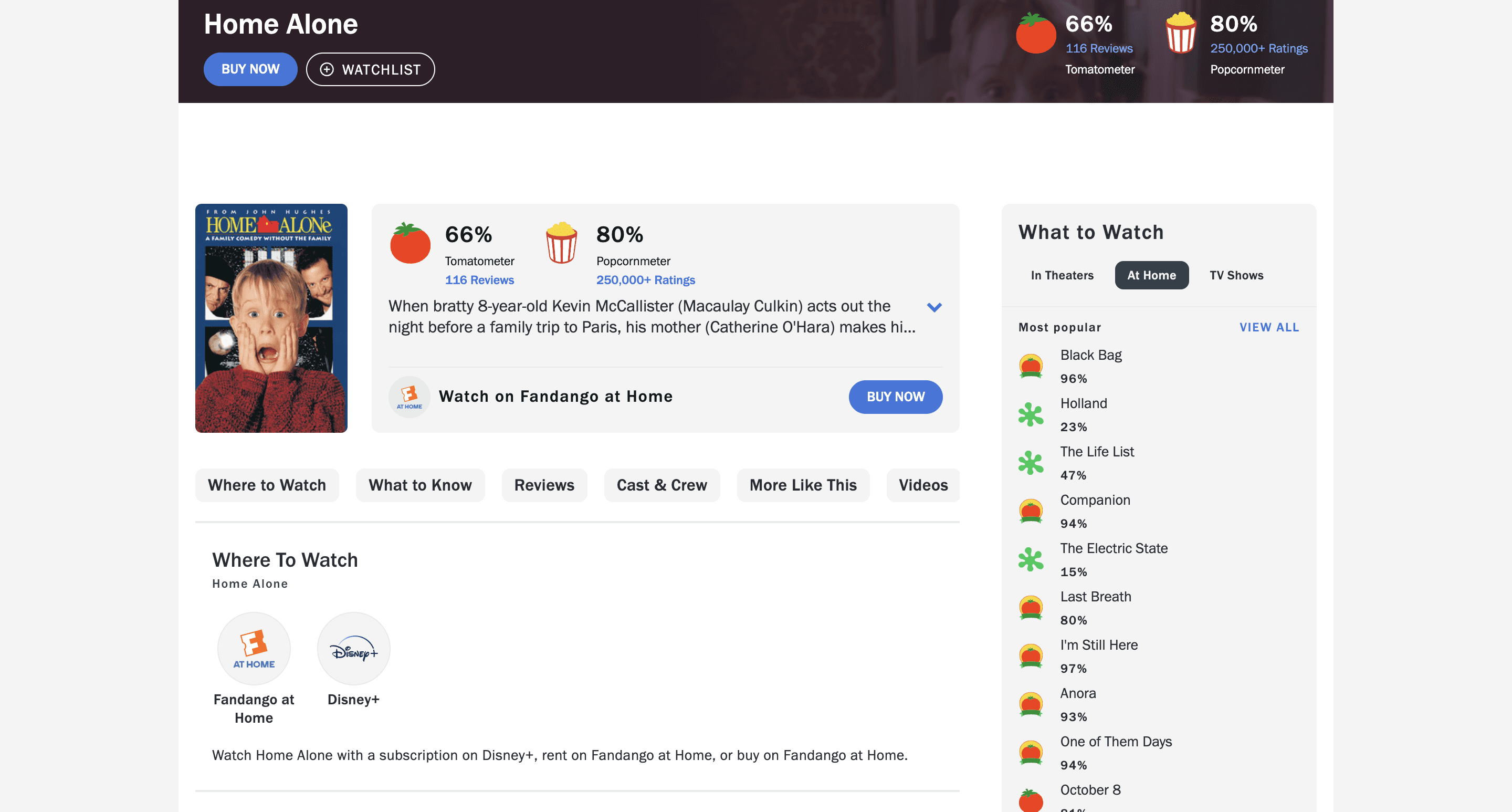Click the tomato icon for October 8
Viewport: 1512px width, 812px height.
pyautogui.click(x=1031, y=800)
